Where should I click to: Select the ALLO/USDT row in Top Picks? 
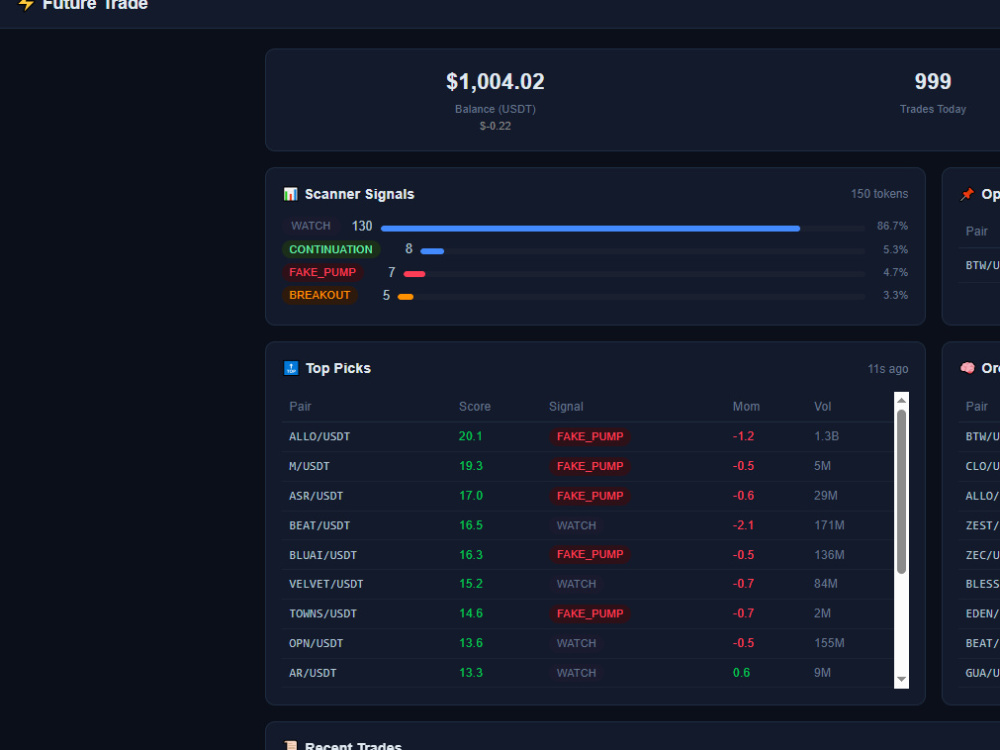[x=587, y=437]
